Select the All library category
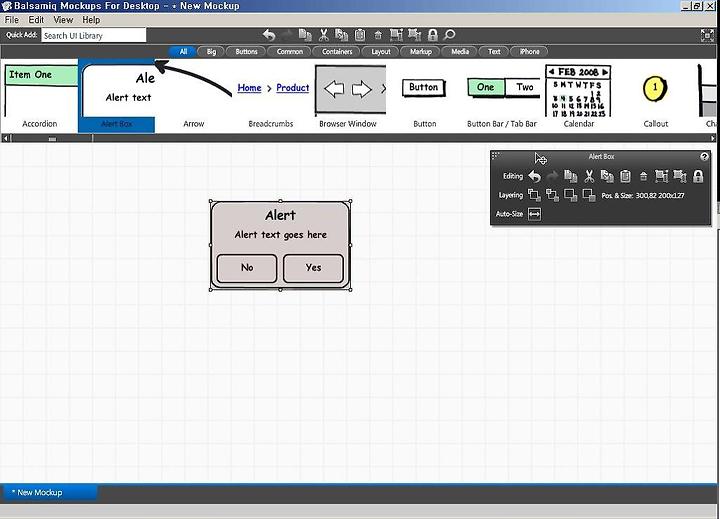 (x=183, y=51)
